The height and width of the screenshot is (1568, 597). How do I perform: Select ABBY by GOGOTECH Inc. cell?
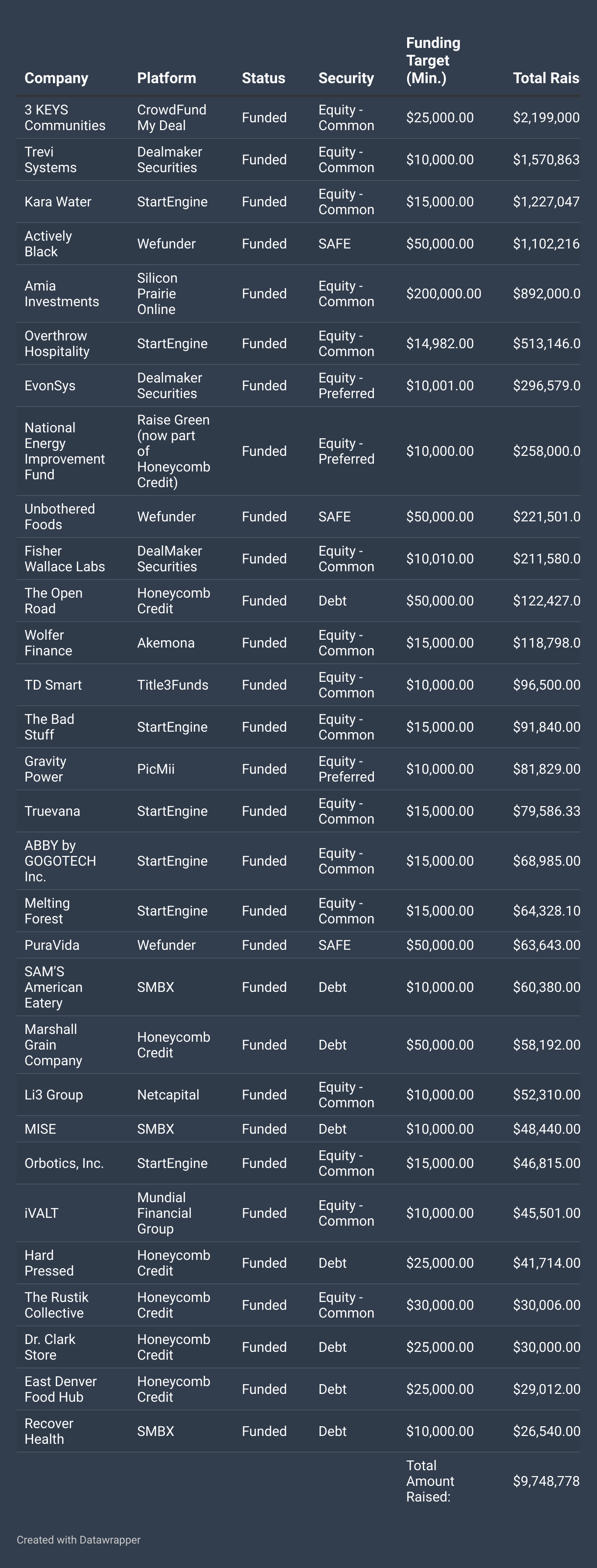(x=60, y=861)
